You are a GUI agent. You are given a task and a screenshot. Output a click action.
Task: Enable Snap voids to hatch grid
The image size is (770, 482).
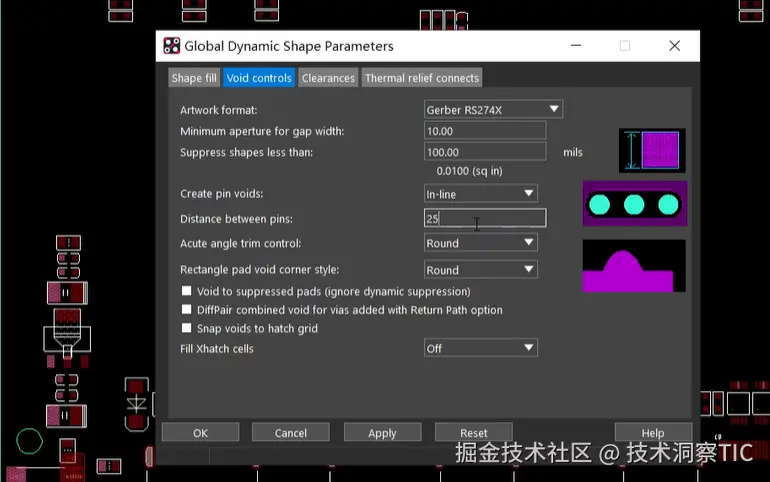(187, 328)
